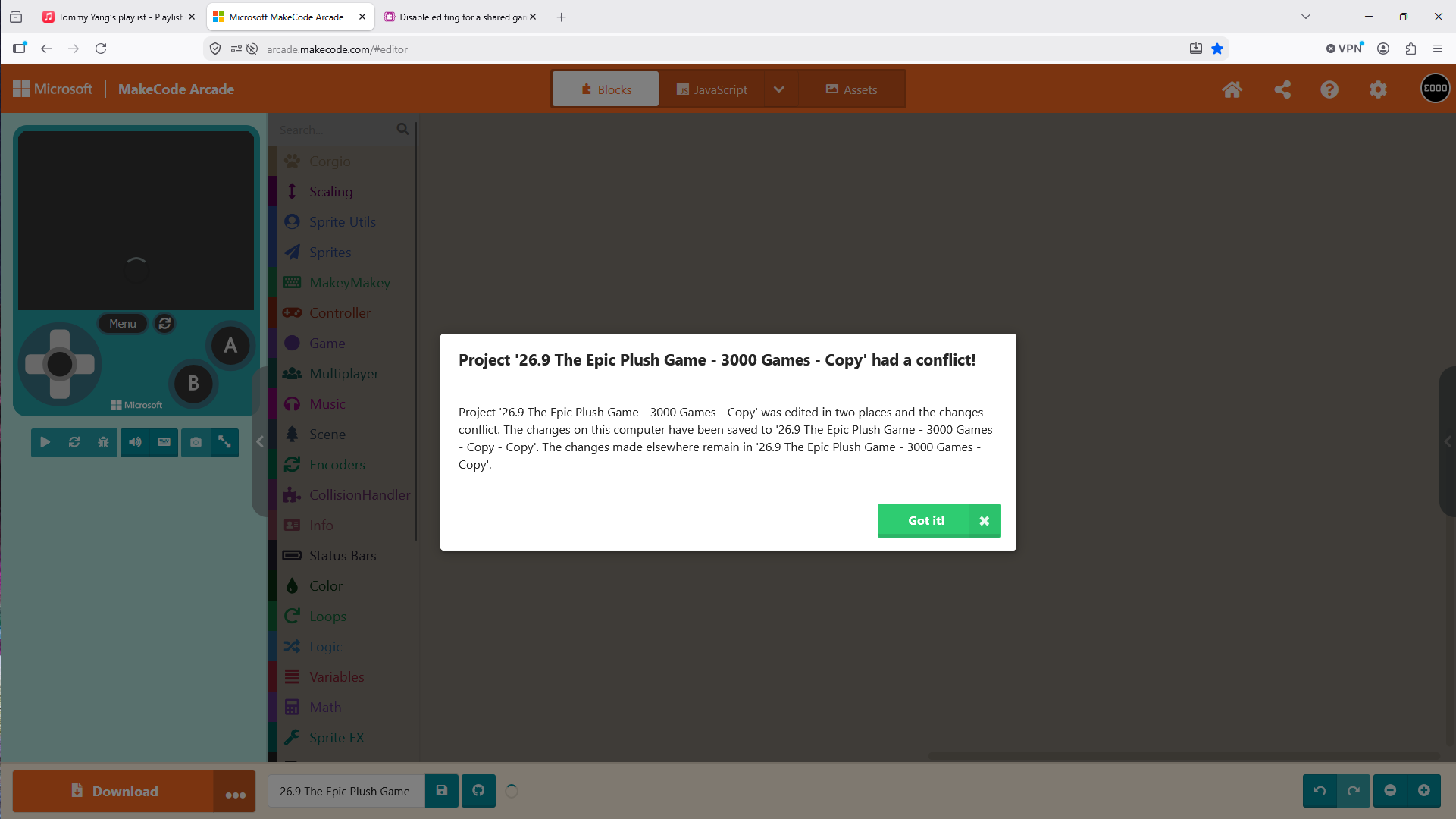Collapse the simulator panel chevron
This screenshot has width=1456, height=819.
pyautogui.click(x=259, y=442)
